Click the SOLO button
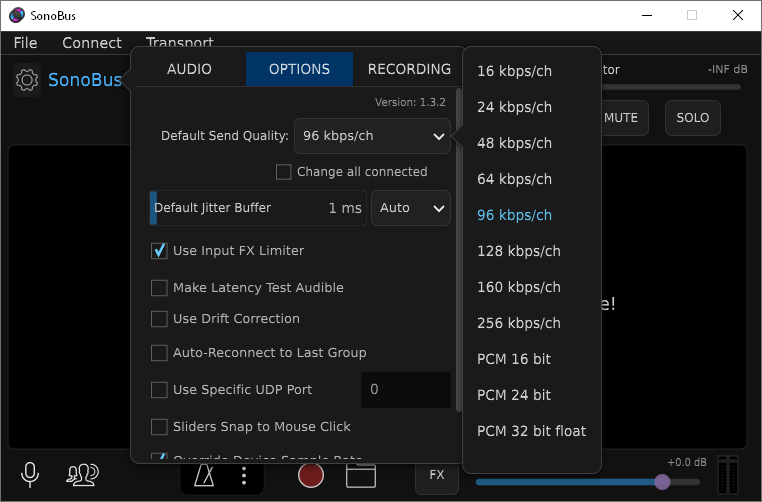Screen dimensions: 762x502 tap(692, 118)
